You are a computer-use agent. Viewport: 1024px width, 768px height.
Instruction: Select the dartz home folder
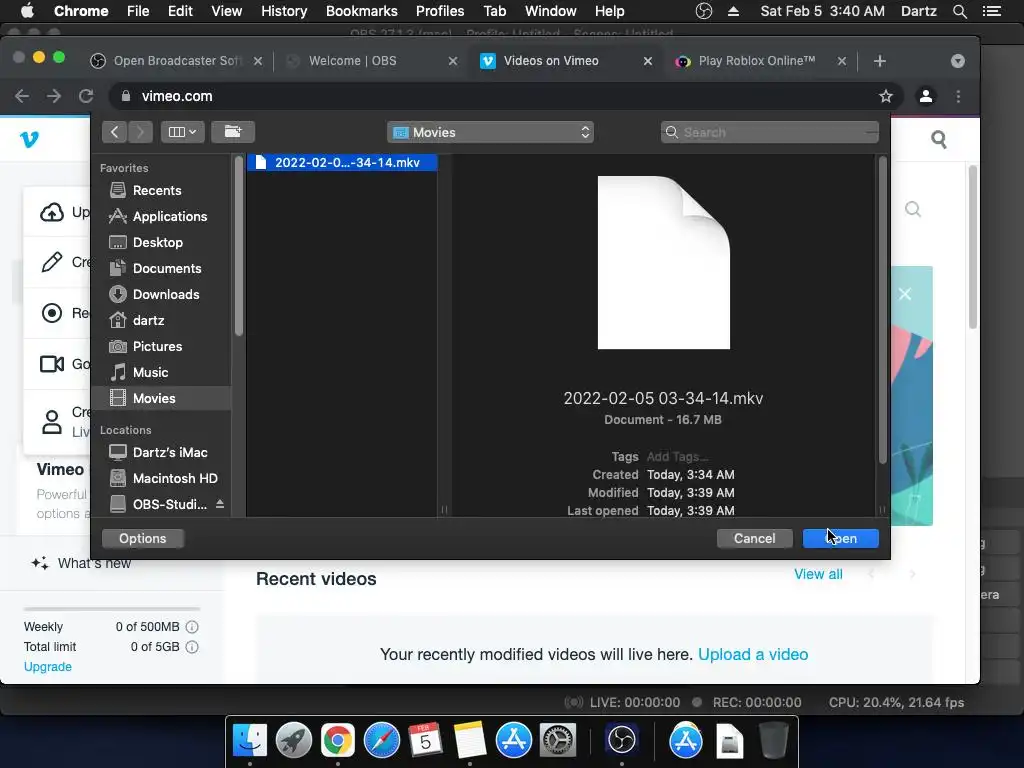[148, 321]
